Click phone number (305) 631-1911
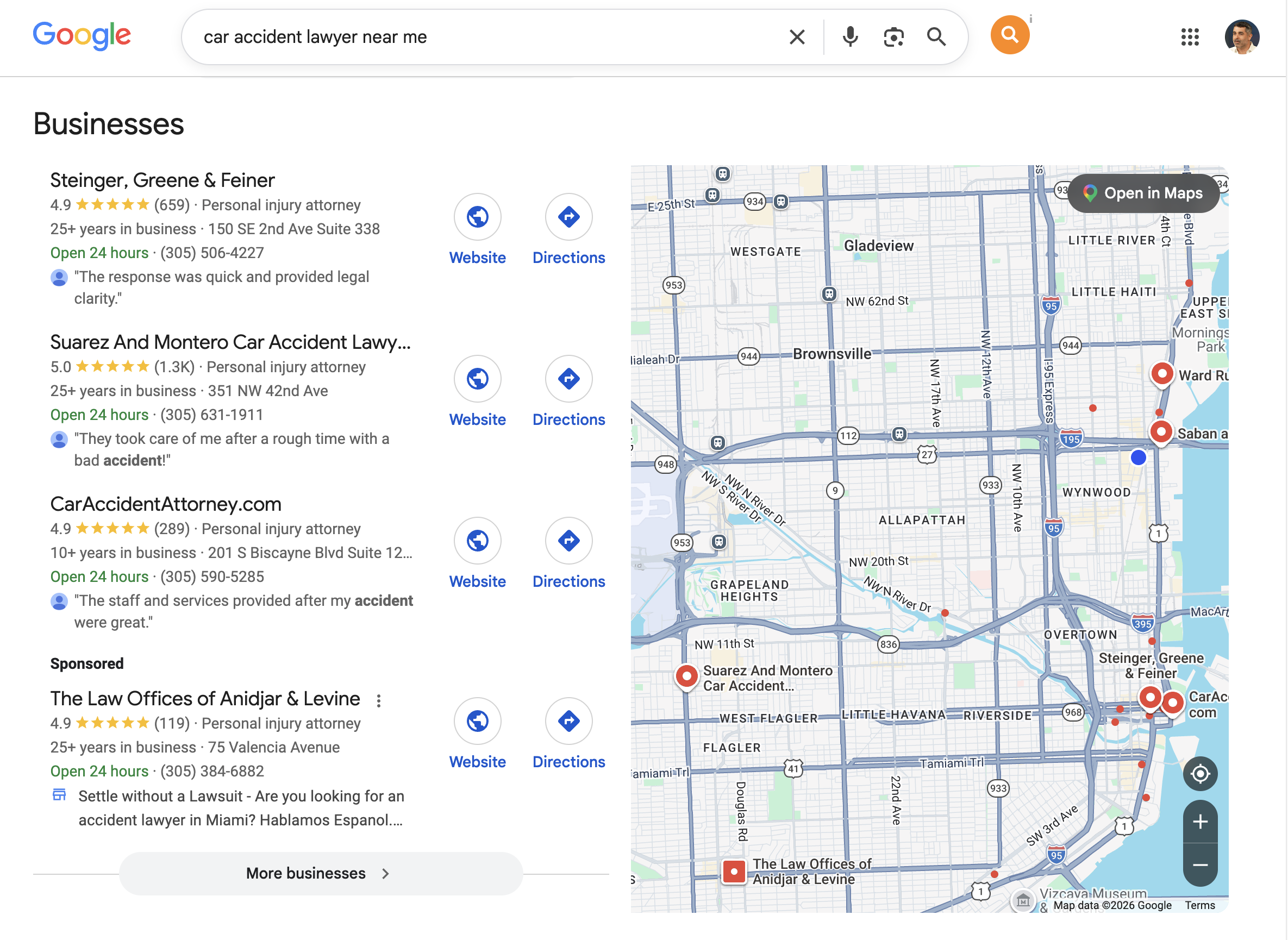The width and height of the screenshot is (1288, 940). point(212,415)
